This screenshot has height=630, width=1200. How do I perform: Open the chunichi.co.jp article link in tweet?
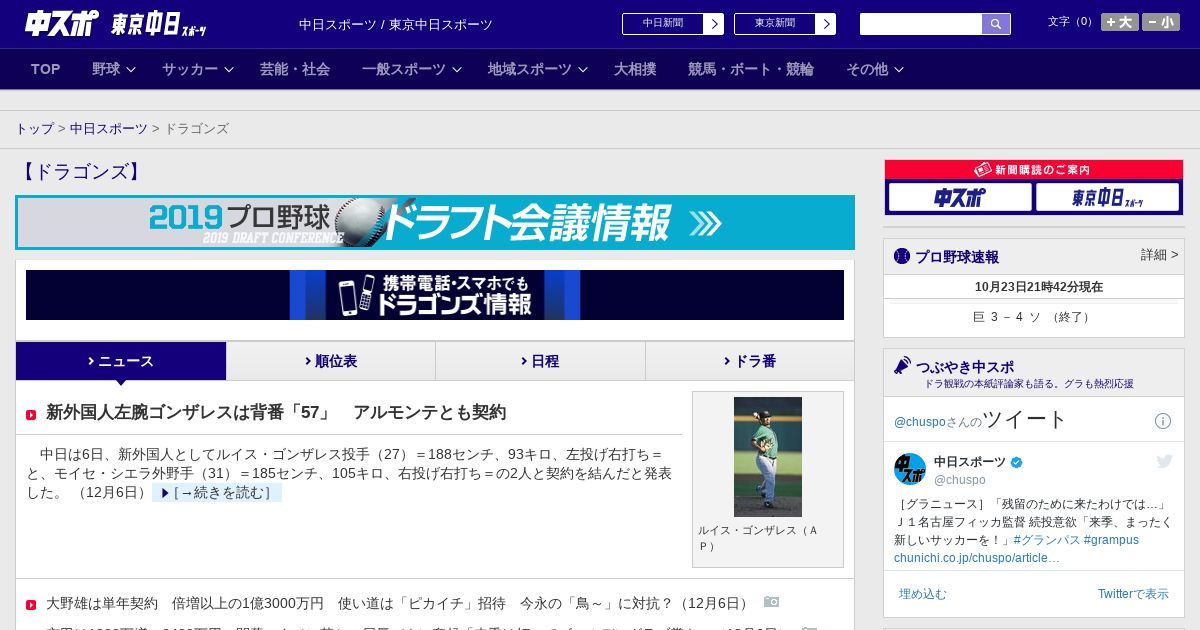[x=977, y=558]
